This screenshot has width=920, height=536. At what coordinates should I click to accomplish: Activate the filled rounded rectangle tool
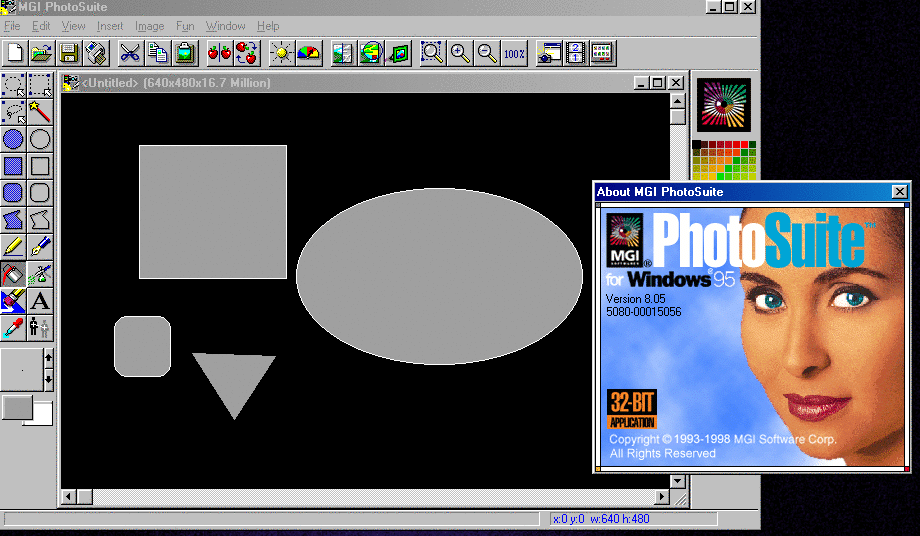13,193
